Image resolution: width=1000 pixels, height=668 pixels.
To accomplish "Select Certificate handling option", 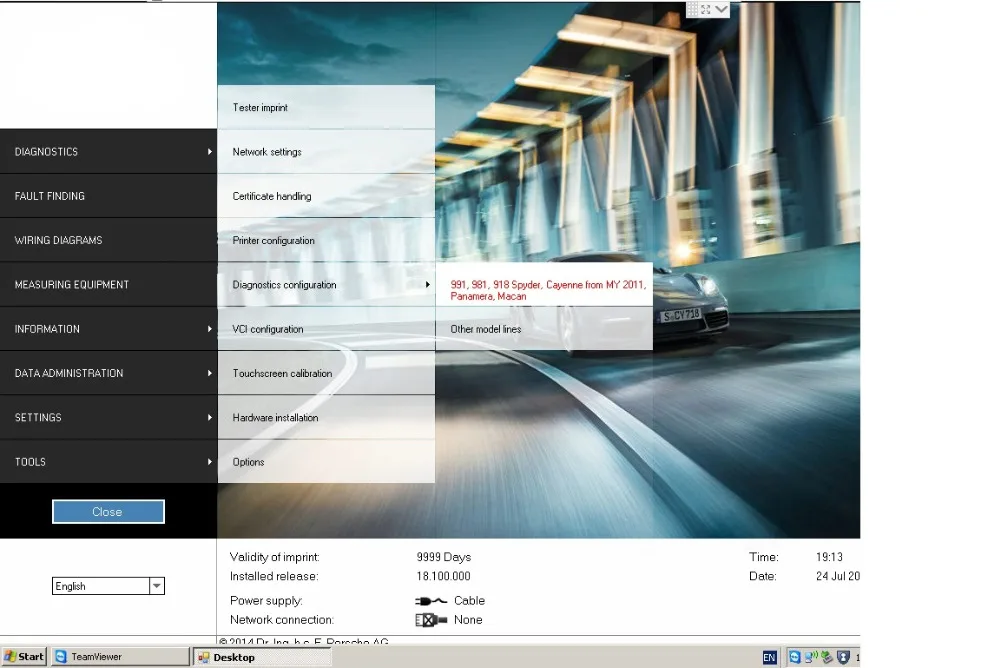I will tap(326, 196).
